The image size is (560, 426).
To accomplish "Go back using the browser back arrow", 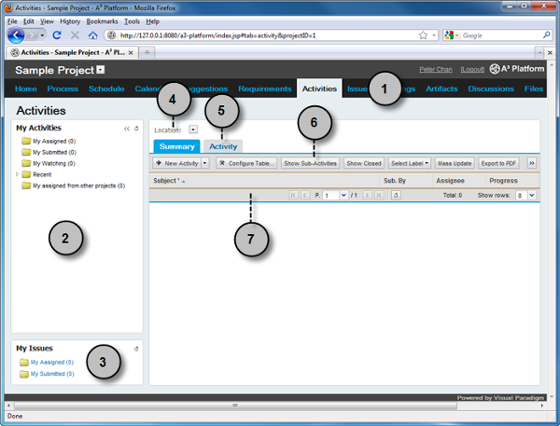I will pos(16,35).
